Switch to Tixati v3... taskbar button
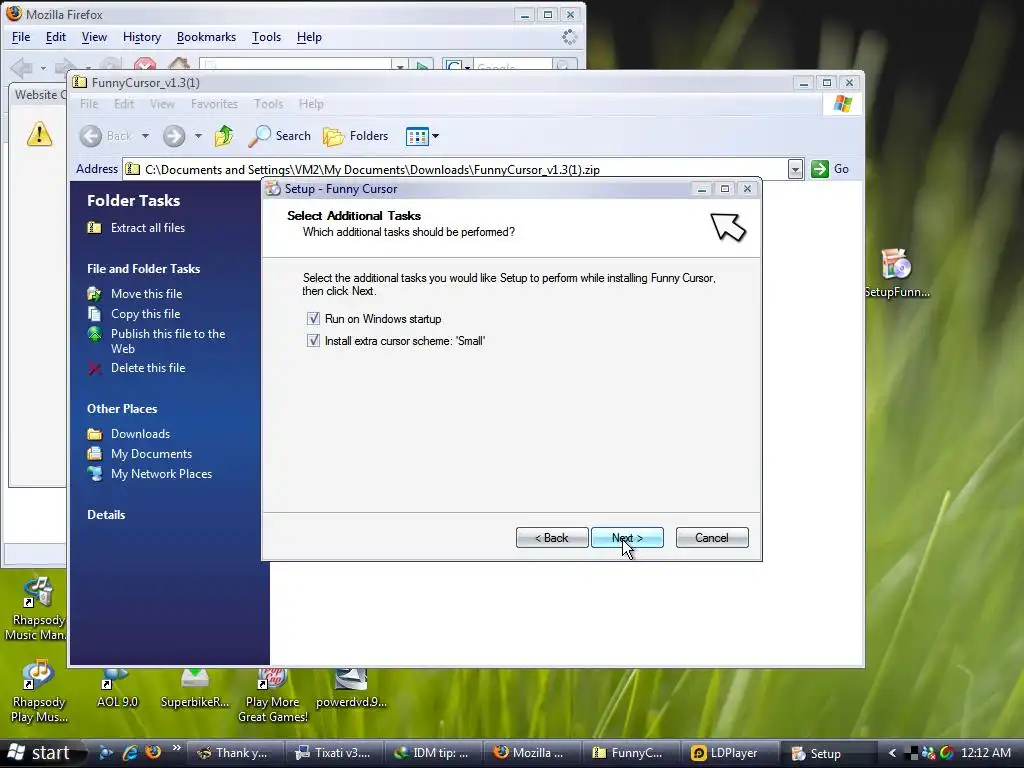The image size is (1024, 768). pyautogui.click(x=332, y=753)
